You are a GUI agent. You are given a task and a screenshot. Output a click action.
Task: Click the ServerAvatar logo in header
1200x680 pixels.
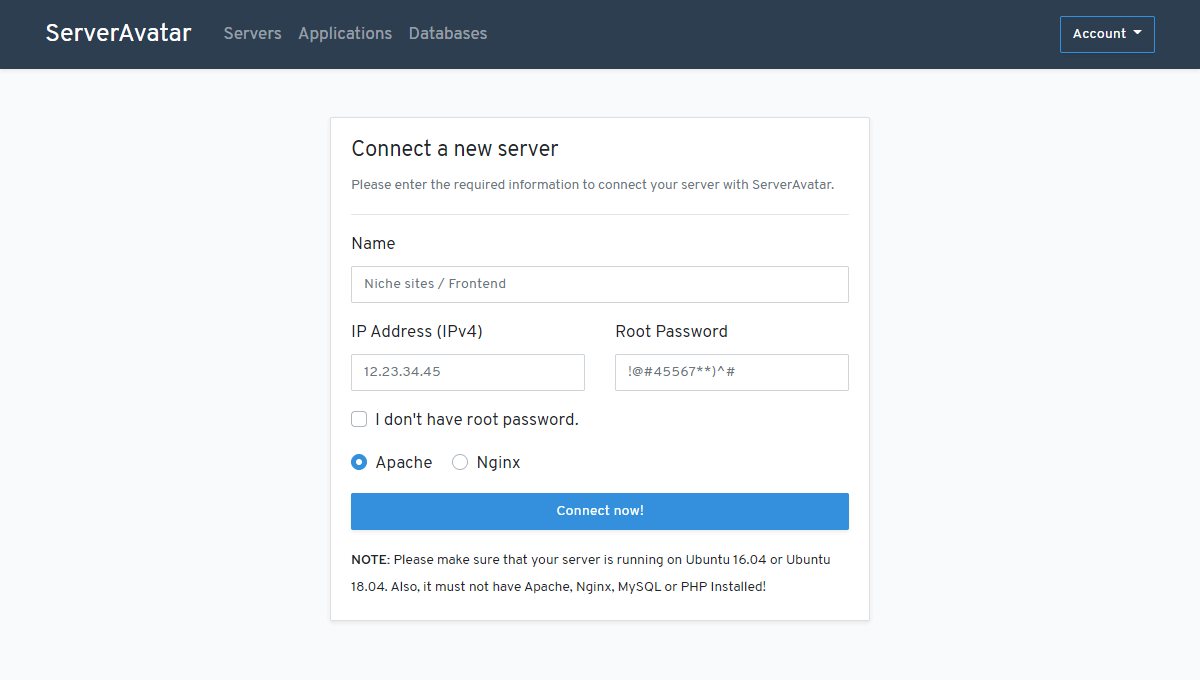click(118, 33)
